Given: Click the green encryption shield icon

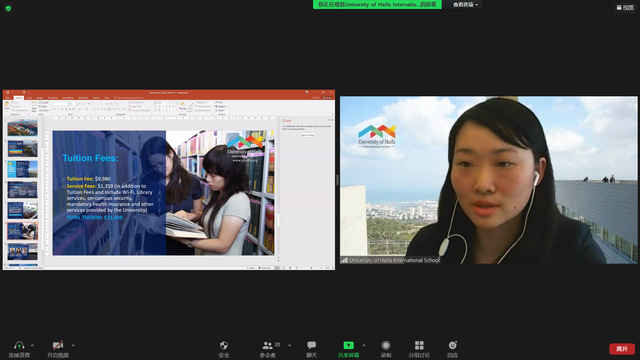Looking at the screenshot, I should tap(9, 8).
